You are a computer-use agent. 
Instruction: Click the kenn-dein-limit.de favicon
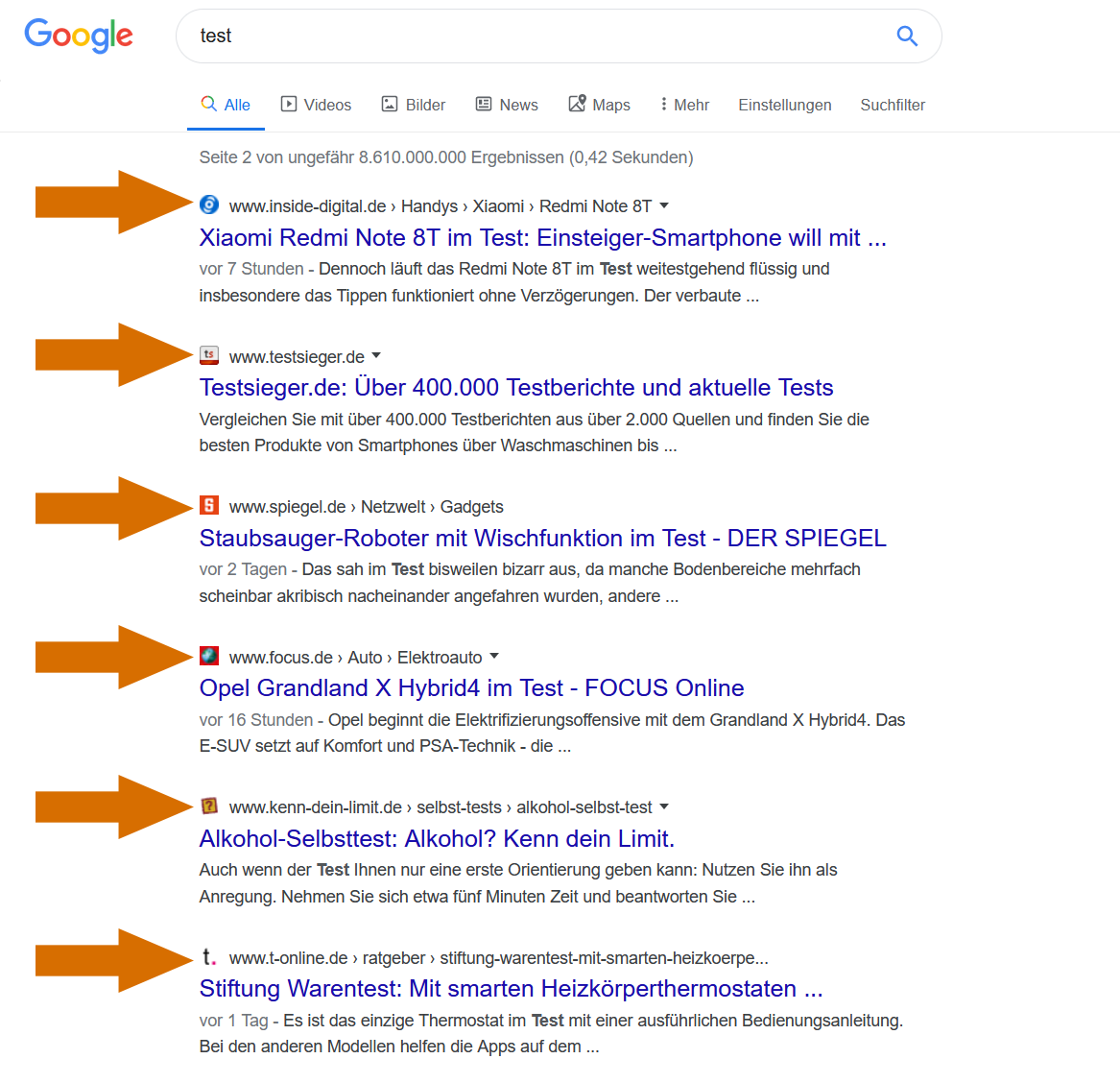(208, 806)
